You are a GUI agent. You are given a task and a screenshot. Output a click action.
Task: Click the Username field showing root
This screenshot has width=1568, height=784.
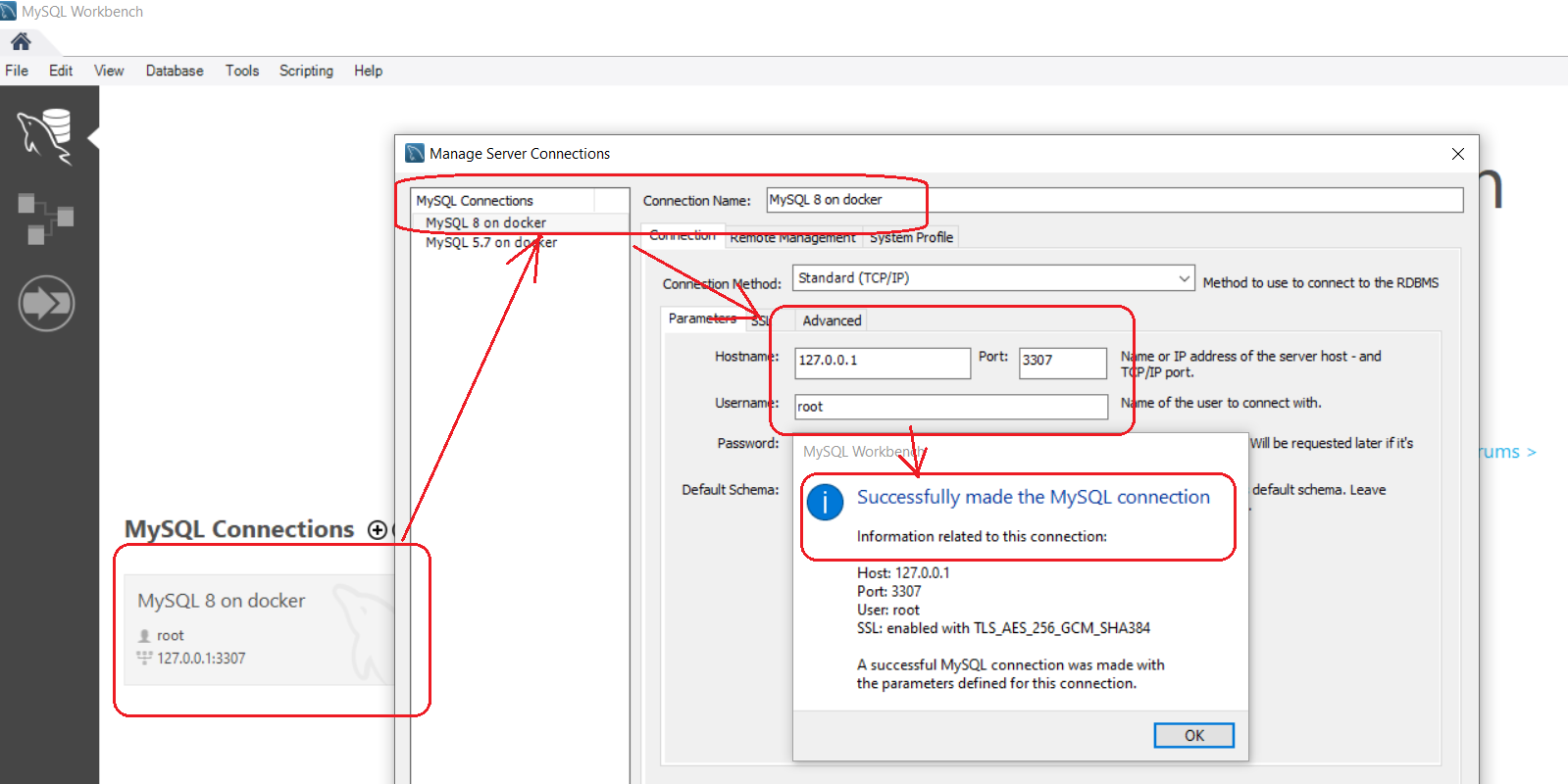coord(950,407)
